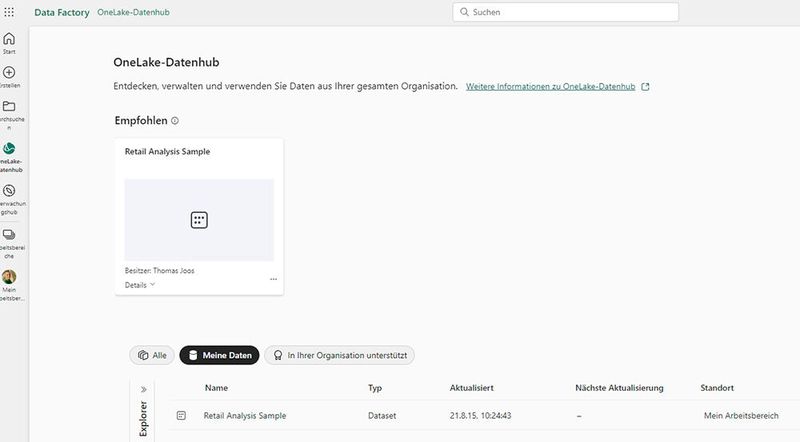Open Weitere Informationen zu OneLake-Datenhub link
This screenshot has height=442, width=800.
(551, 87)
